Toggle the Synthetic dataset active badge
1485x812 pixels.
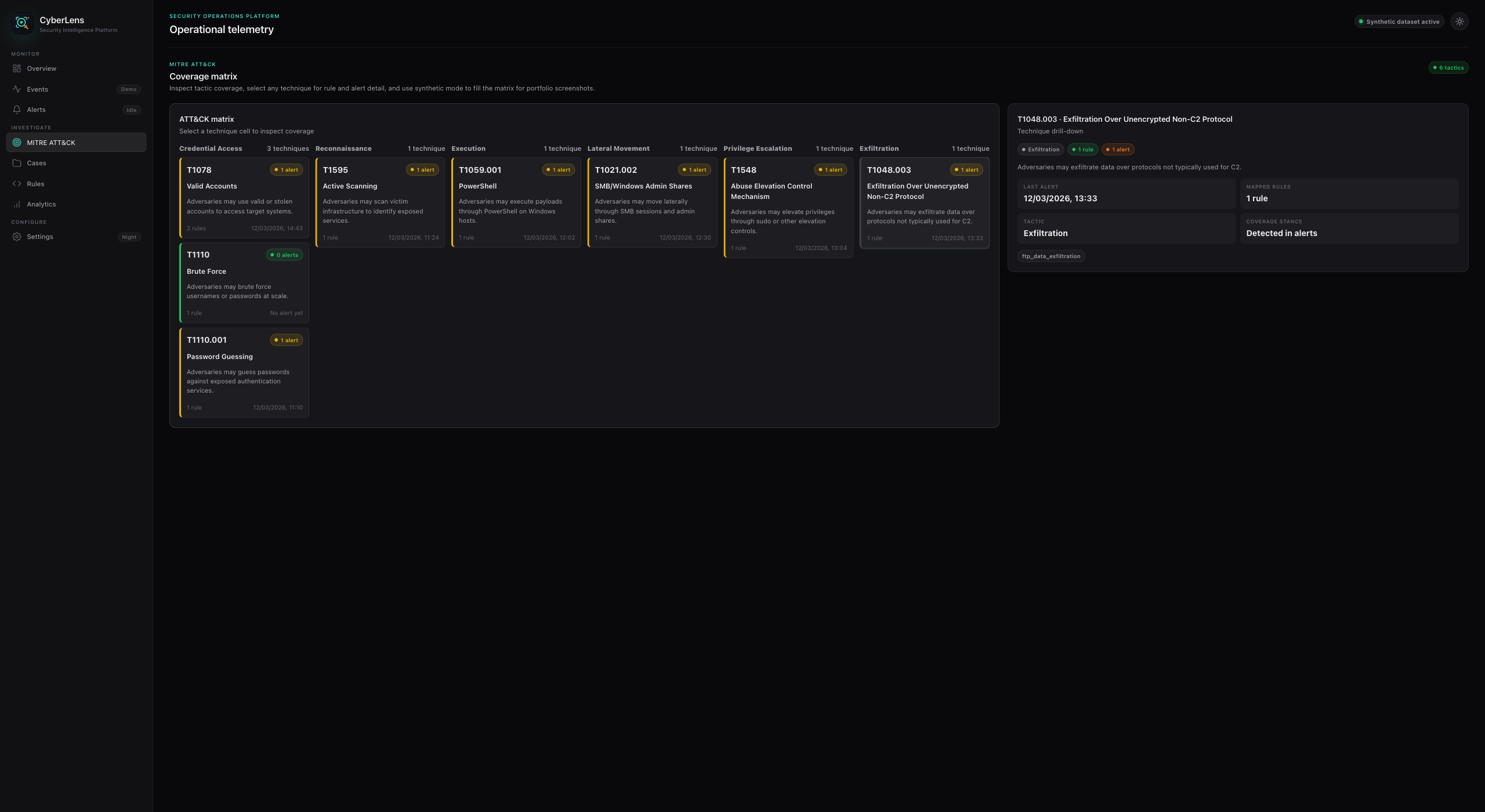click(x=1399, y=21)
